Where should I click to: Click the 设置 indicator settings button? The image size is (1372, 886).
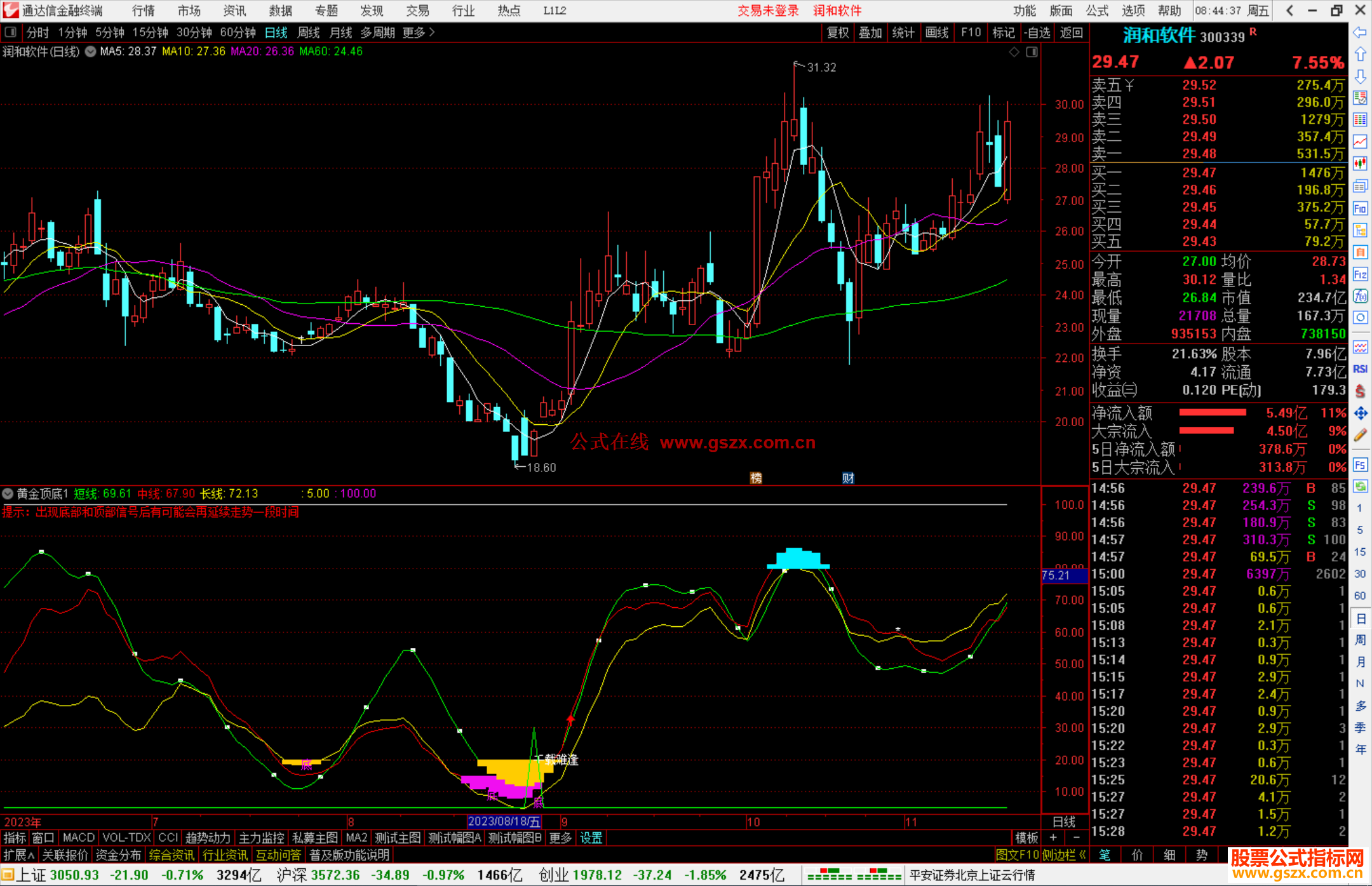point(591,838)
